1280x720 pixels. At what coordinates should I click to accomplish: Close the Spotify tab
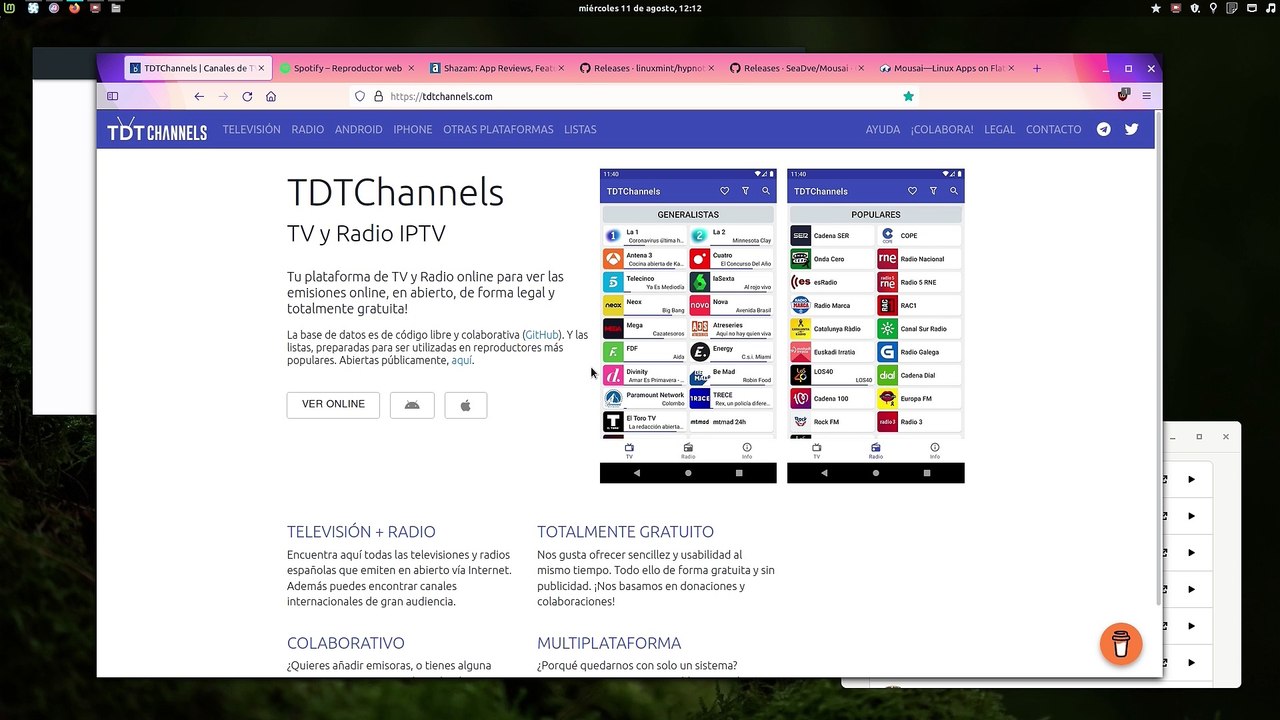pyautogui.click(x=410, y=68)
